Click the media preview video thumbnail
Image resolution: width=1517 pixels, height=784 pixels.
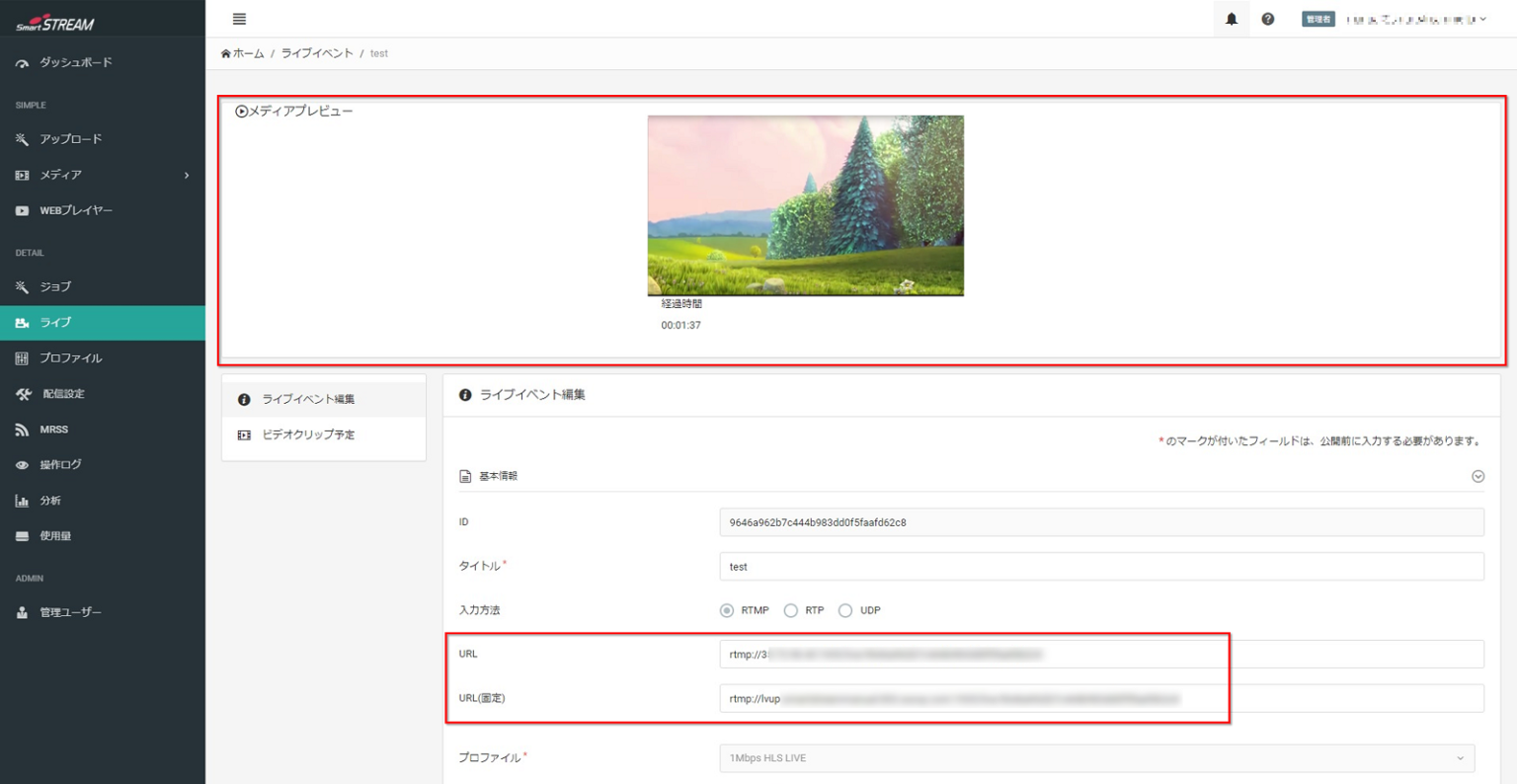[x=805, y=205]
